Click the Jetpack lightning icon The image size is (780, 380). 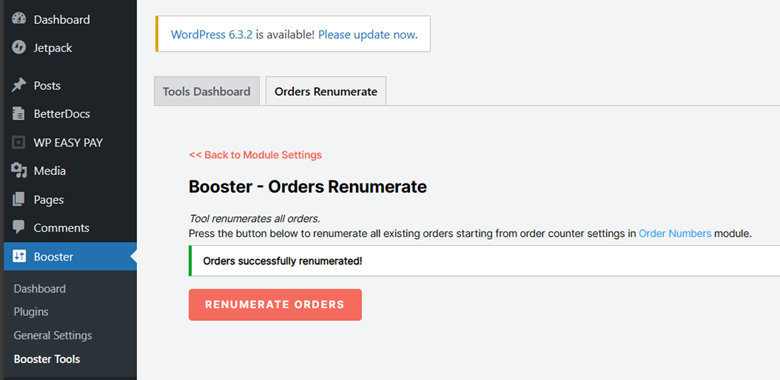point(19,48)
